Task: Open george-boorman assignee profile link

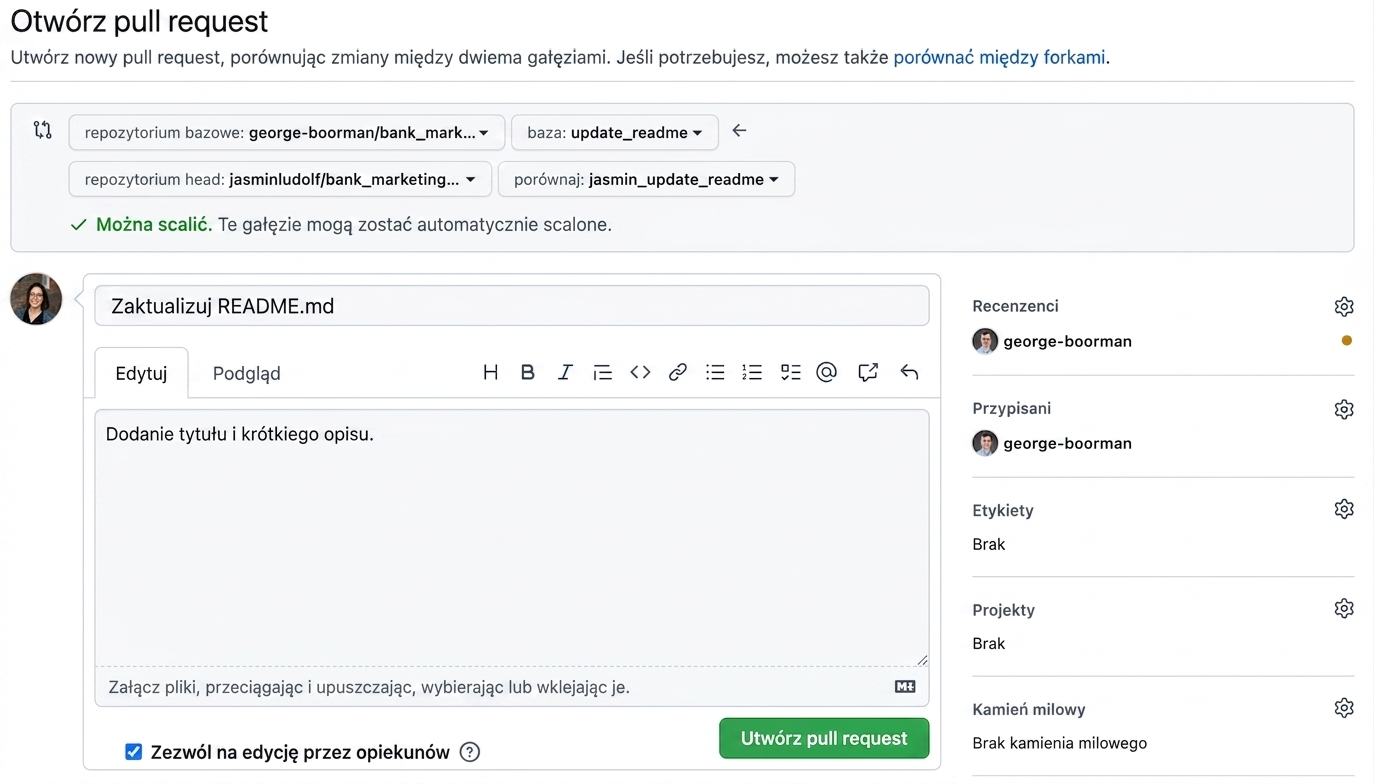Action: [x=1067, y=443]
